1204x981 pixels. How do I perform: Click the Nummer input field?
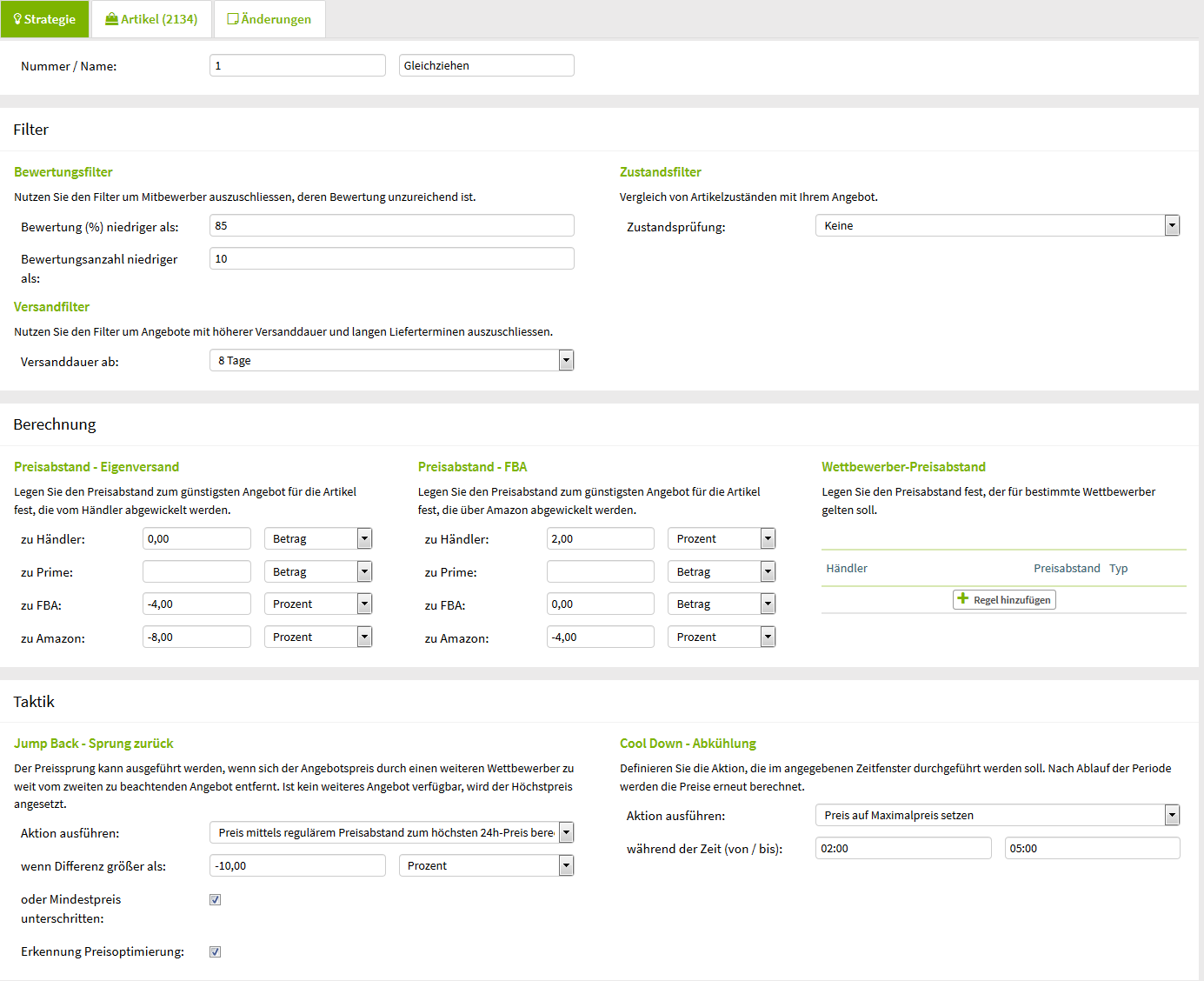pyautogui.click(x=297, y=65)
